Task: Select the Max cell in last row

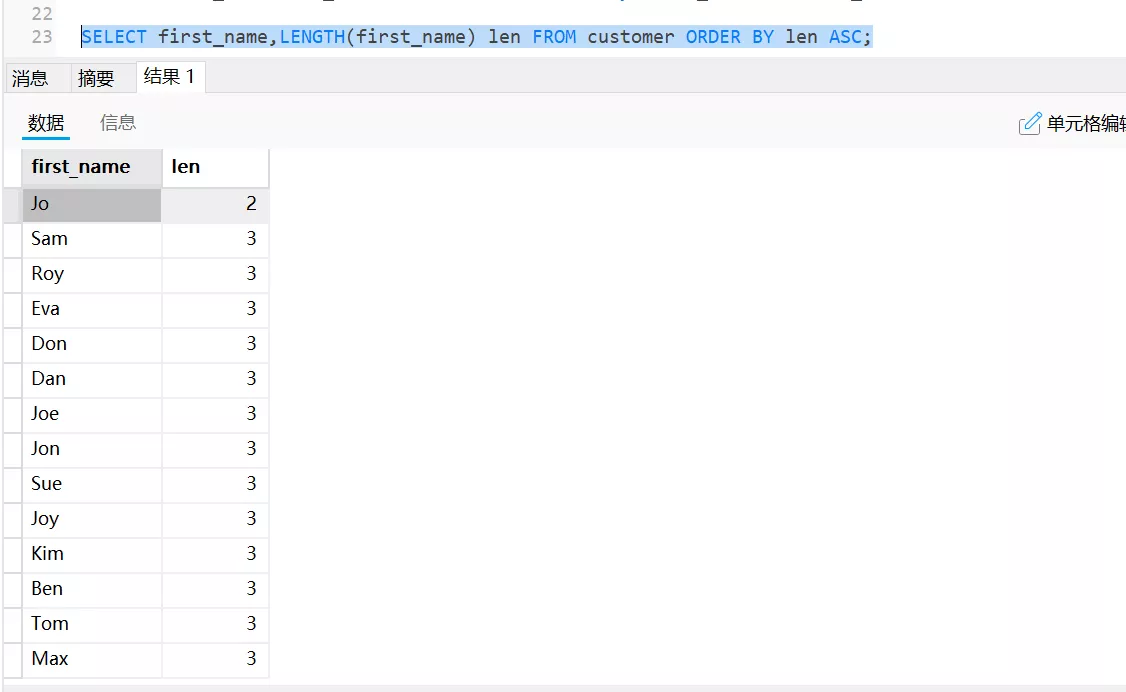Action: click(91, 659)
